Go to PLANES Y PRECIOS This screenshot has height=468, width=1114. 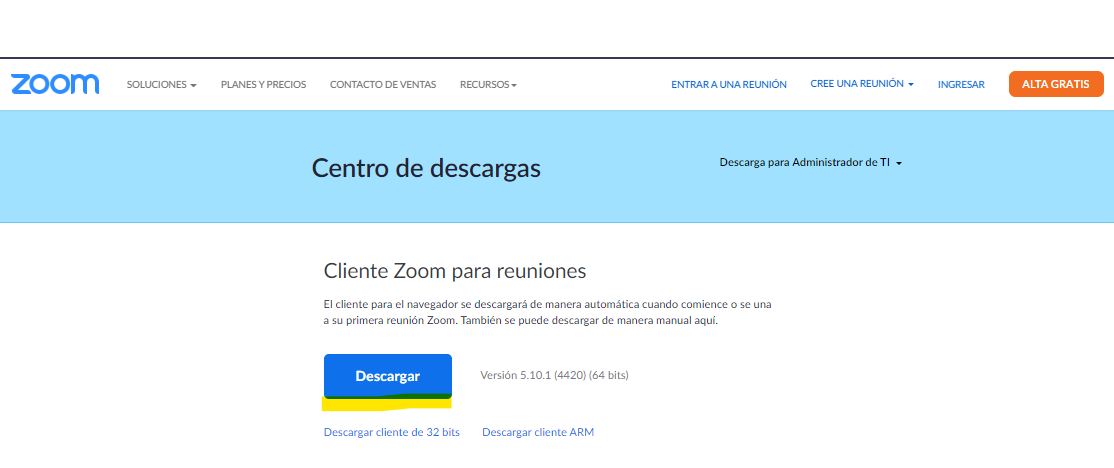point(264,85)
